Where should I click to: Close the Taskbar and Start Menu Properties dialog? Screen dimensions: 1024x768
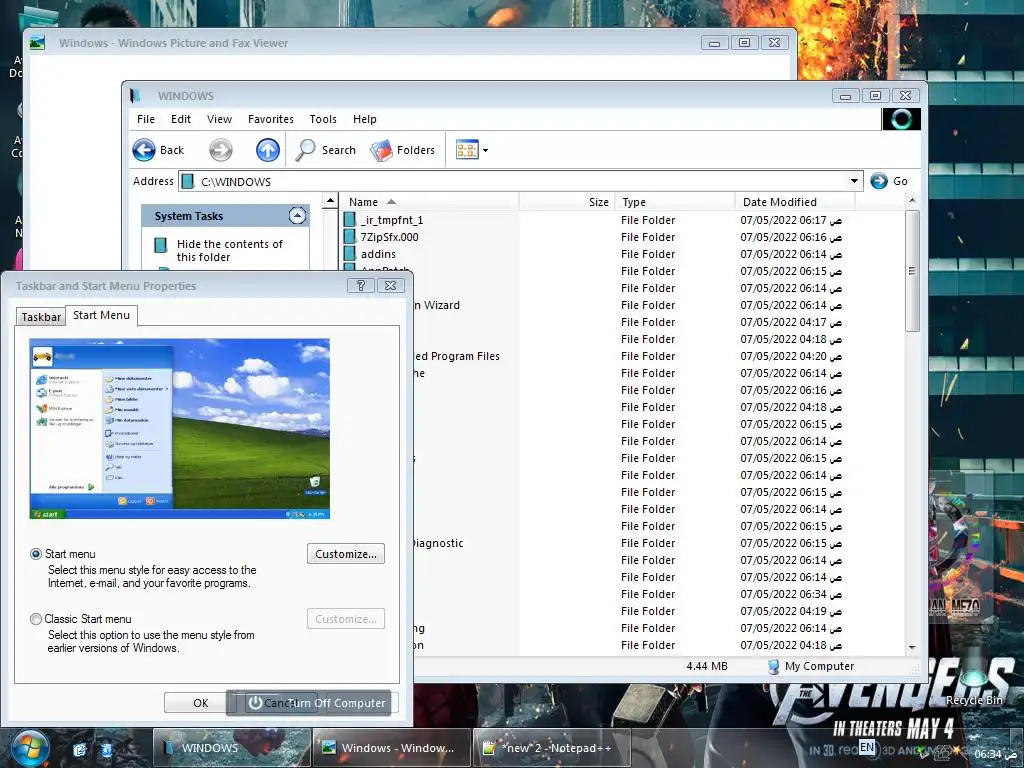391,285
